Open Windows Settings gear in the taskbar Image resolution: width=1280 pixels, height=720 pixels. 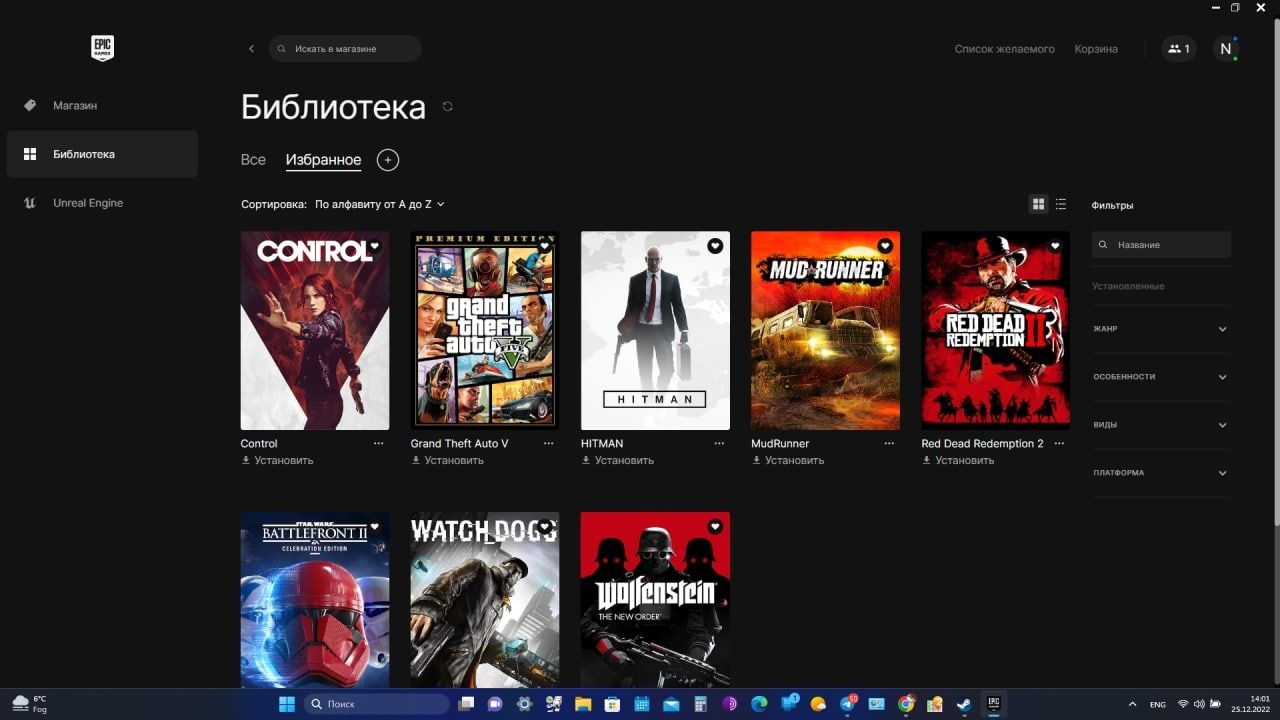click(524, 704)
